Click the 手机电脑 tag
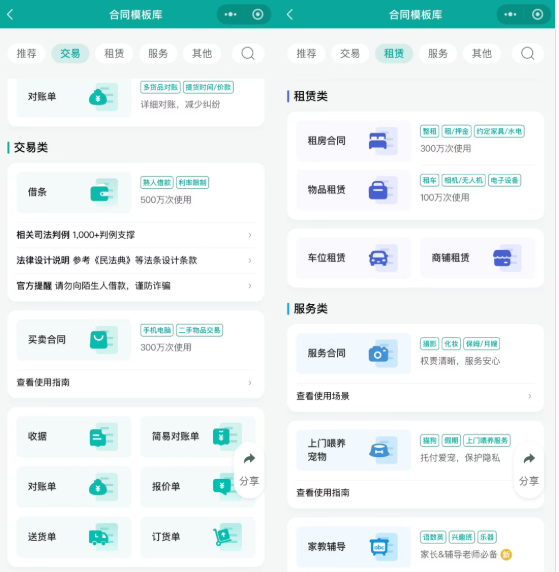The image size is (559, 572). 157,330
